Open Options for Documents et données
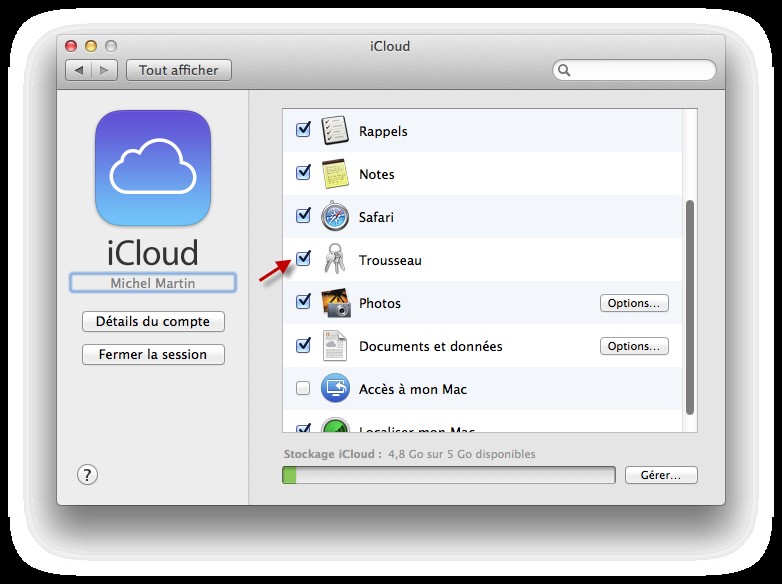Image resolution: width=782 pixels, height=584 pixels. click(634, 346)
